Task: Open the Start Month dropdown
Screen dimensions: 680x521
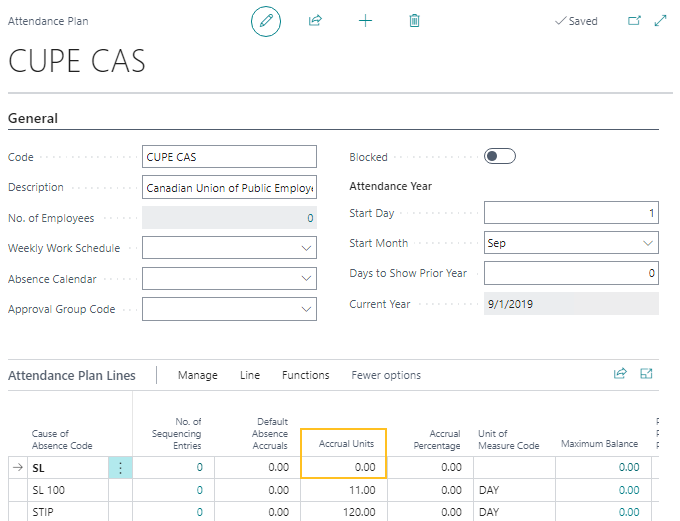Action: (648, 243)
